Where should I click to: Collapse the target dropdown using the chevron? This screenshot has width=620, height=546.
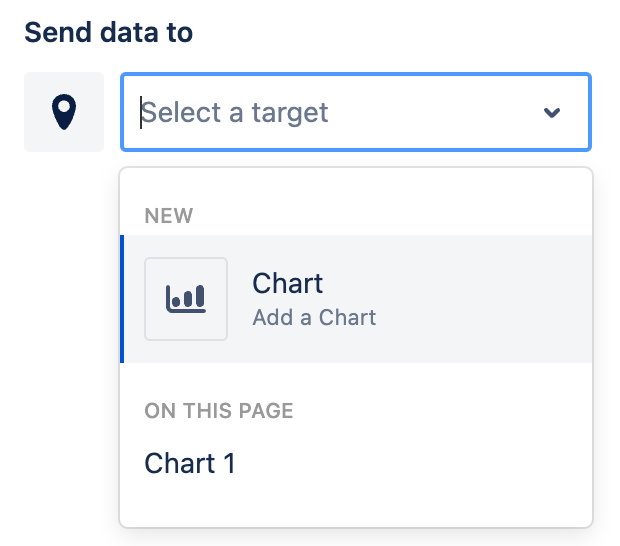click(551, 113)
